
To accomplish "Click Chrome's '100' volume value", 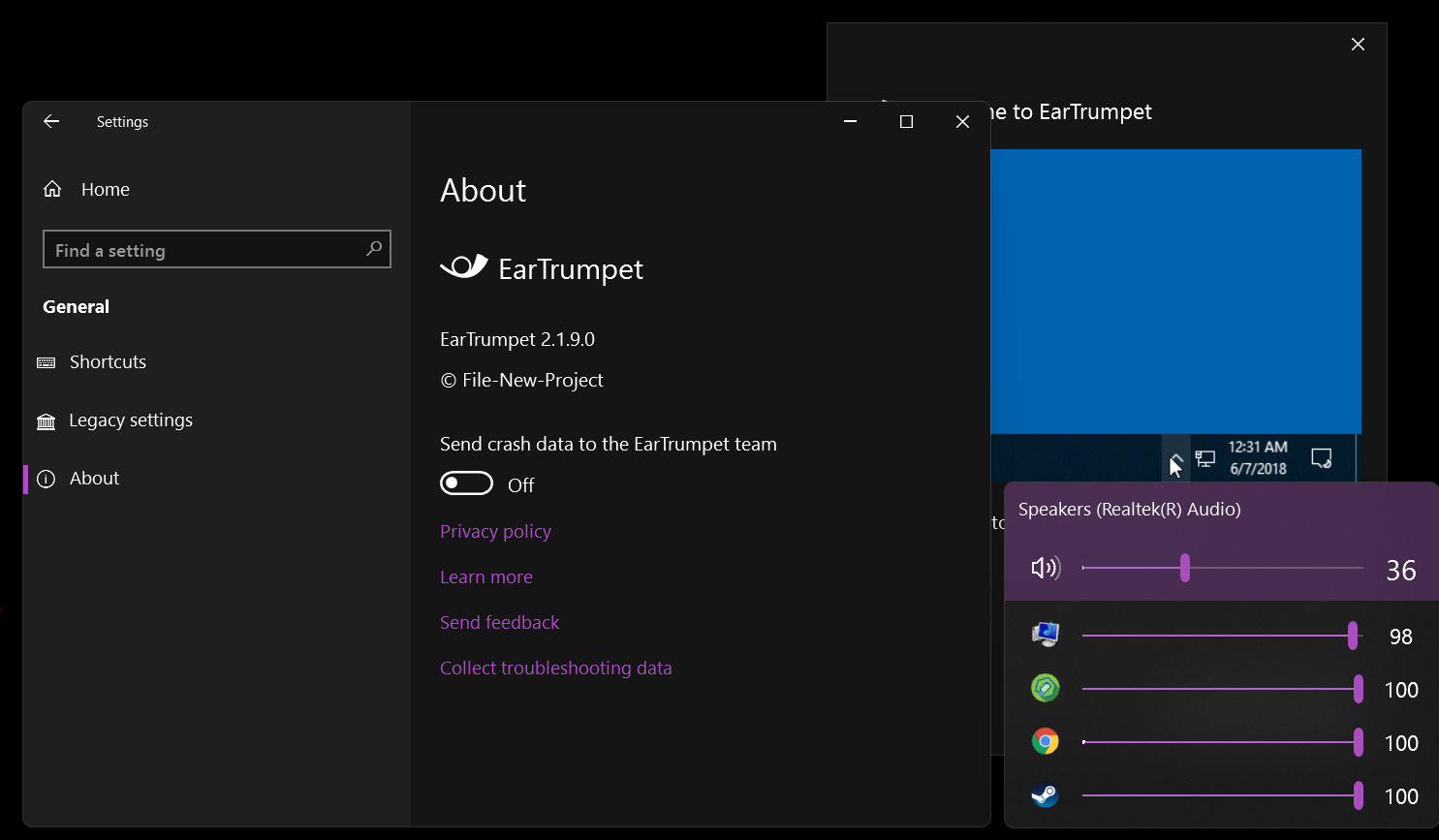I will point(1401,743).
